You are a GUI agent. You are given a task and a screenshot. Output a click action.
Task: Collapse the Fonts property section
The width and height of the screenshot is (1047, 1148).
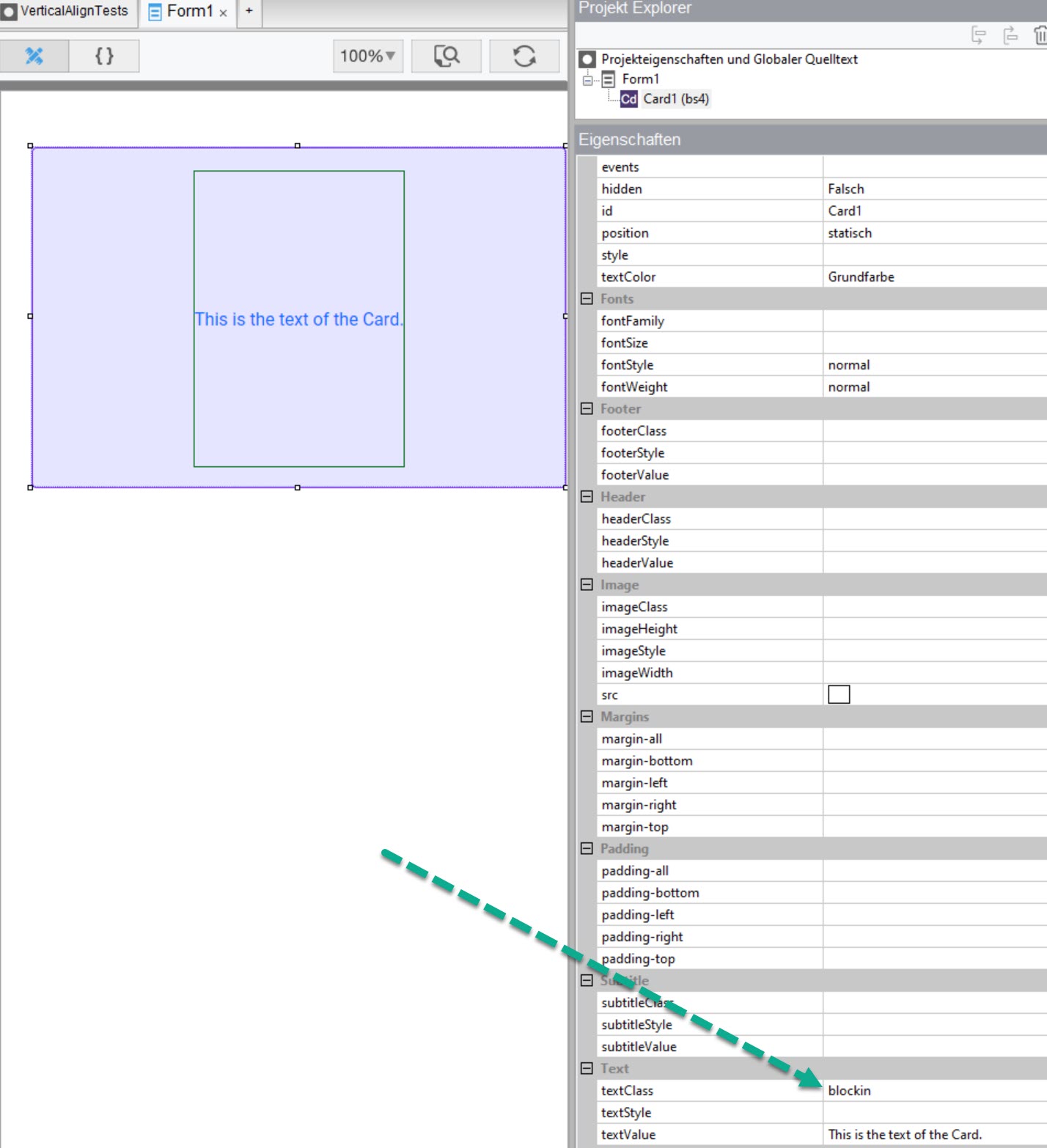tap(585, 298)
